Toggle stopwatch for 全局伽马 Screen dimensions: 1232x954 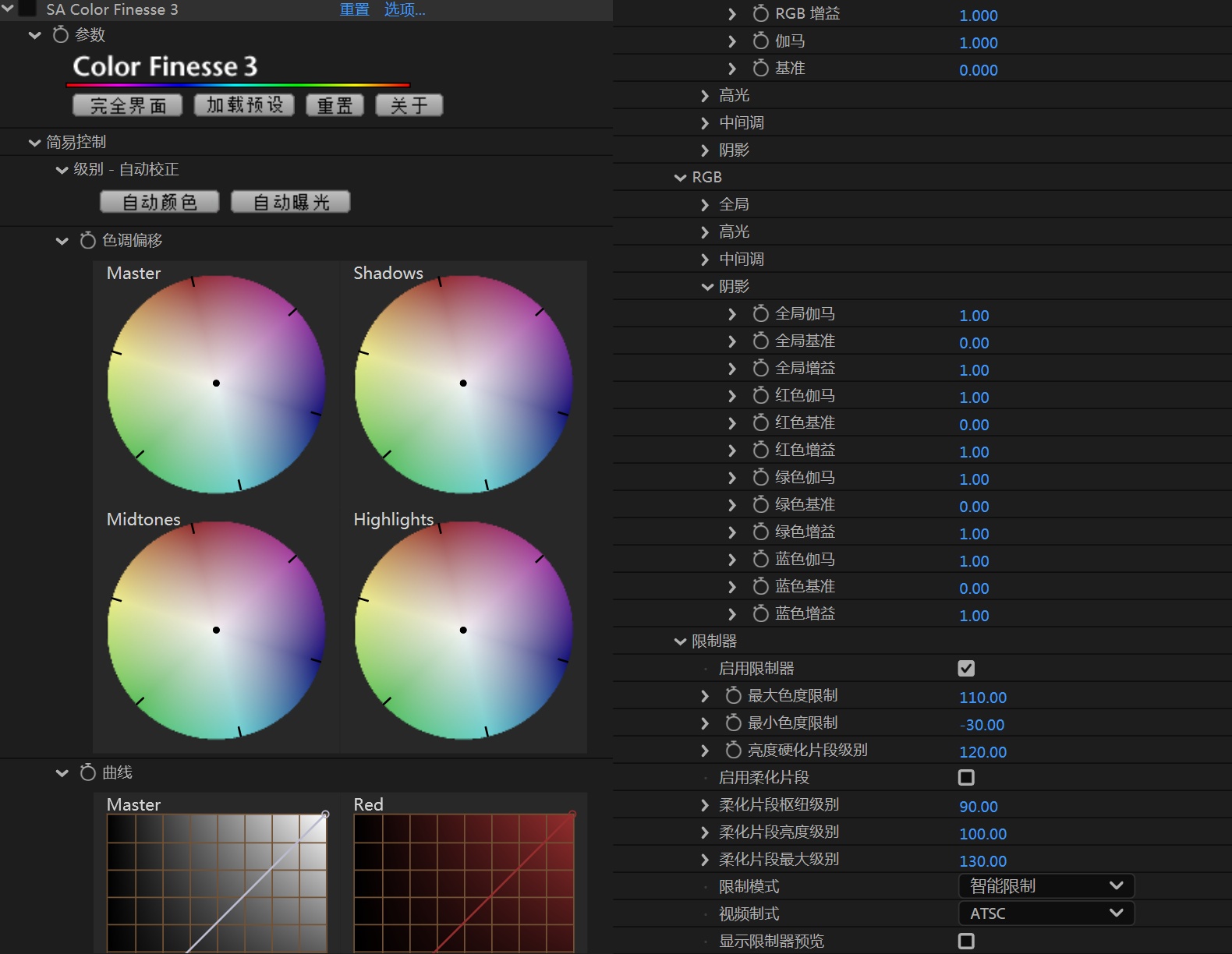(760, 313)
